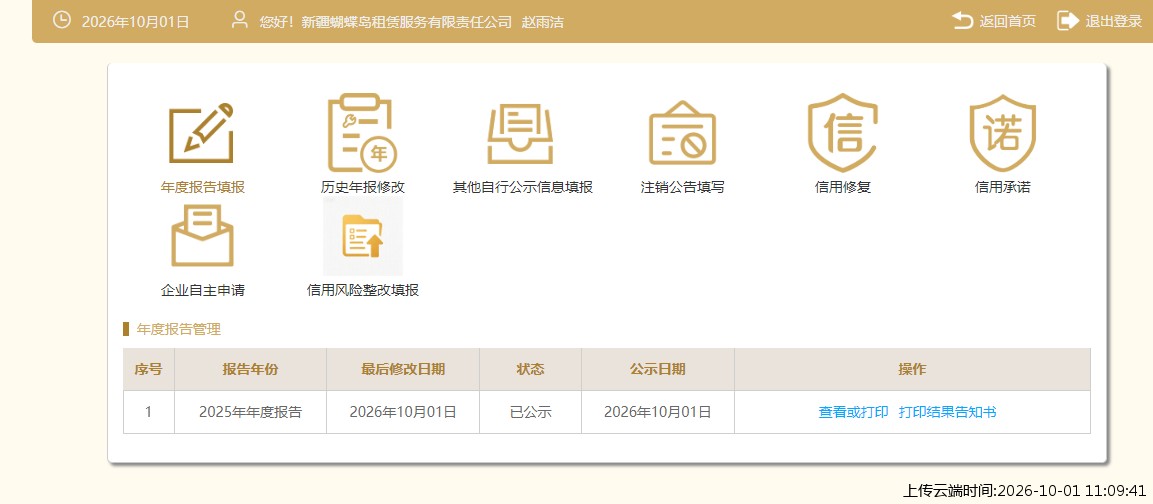Image resolution: width=1153 pixels, height=504 pixels.
Task: Open the 企业自主申请 envelope icon
Action: (202, 236)
